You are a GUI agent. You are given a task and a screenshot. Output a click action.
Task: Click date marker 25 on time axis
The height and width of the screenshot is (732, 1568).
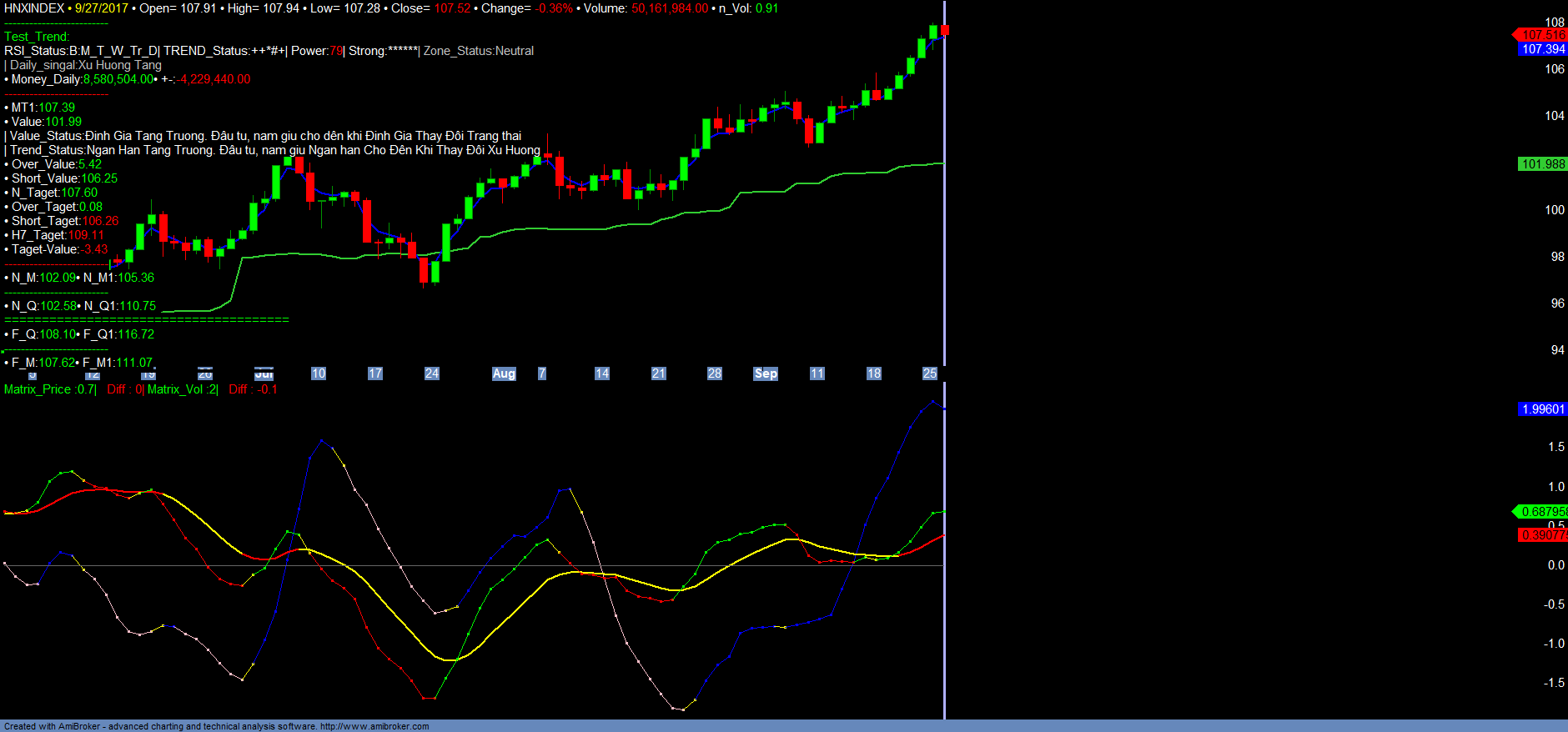coord(929,374)
